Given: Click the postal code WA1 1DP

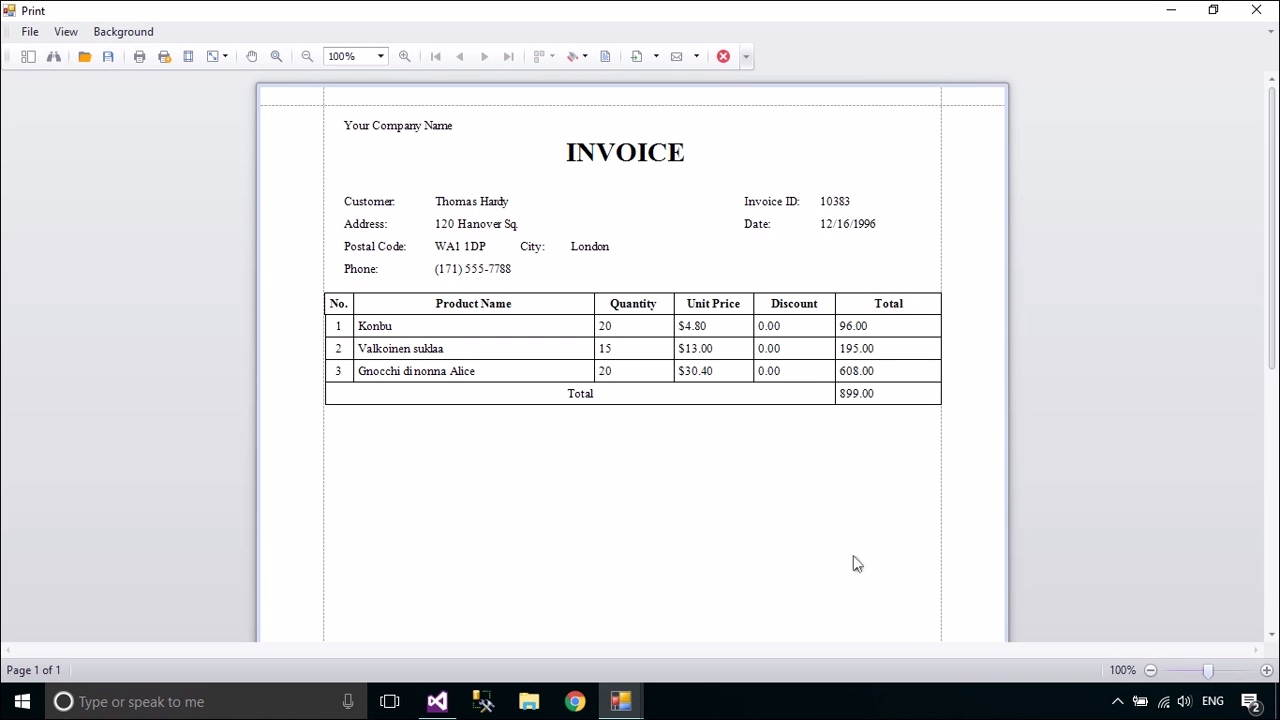Looking at the screenshot, I should click(460, 247).
